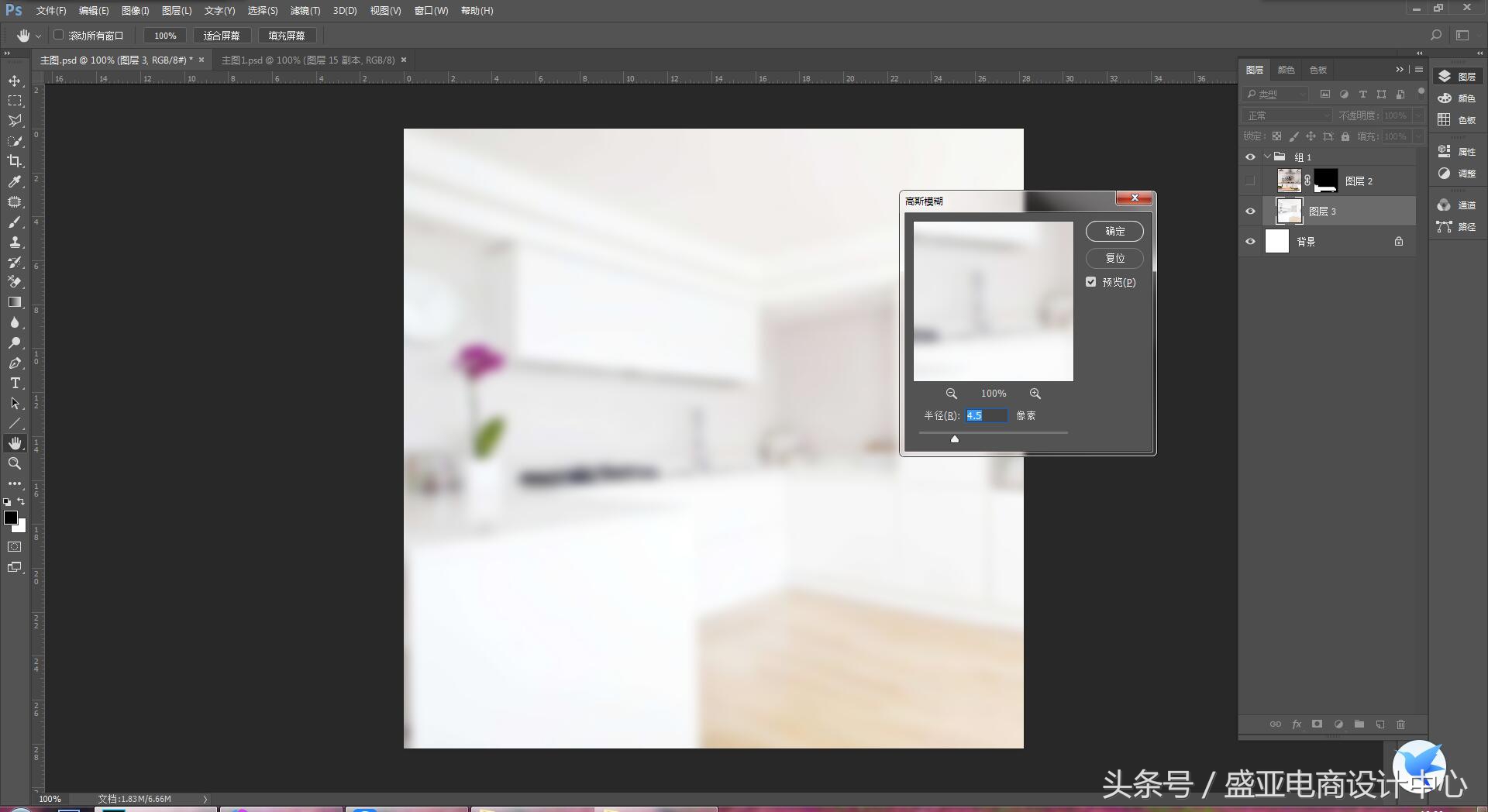This screenshot has height=812, width=1488.
Task: Collapse the 组 1 layer group
Action: (x=1267, y=157)
